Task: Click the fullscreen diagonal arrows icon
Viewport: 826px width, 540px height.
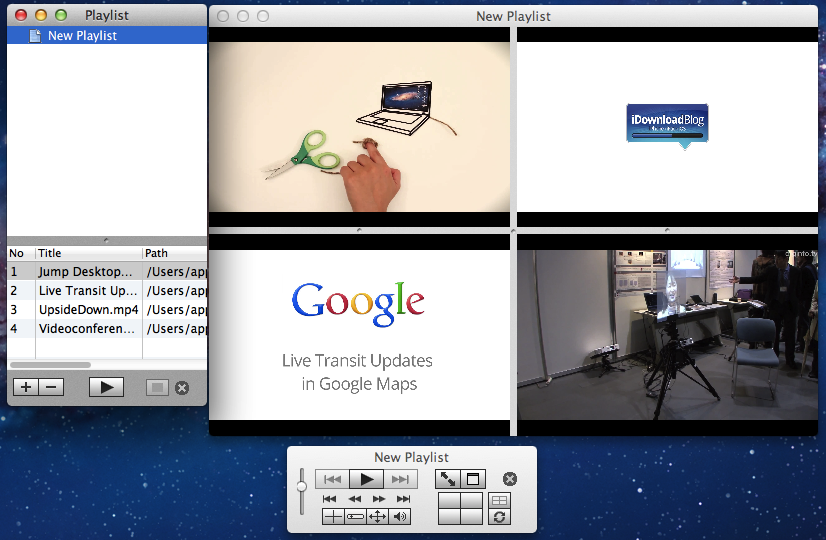Action: coord(447,479)
